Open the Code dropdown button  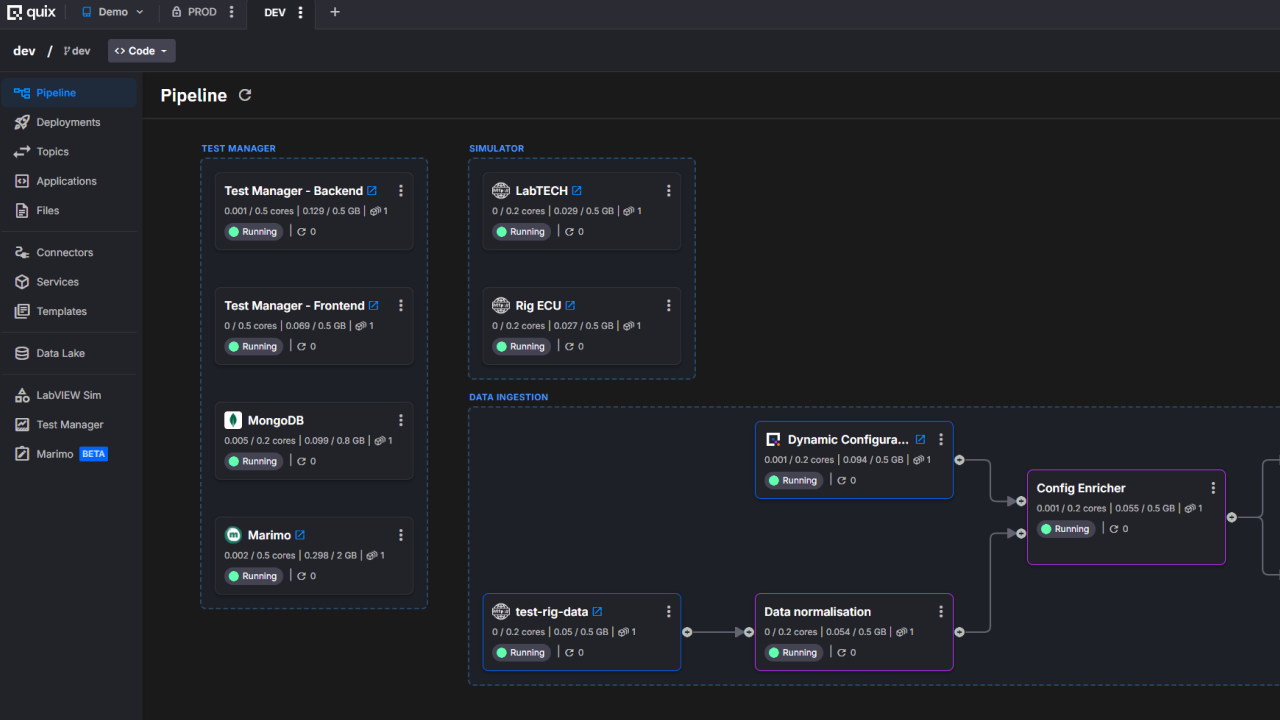pyautogui.click(x=141, y=51)
